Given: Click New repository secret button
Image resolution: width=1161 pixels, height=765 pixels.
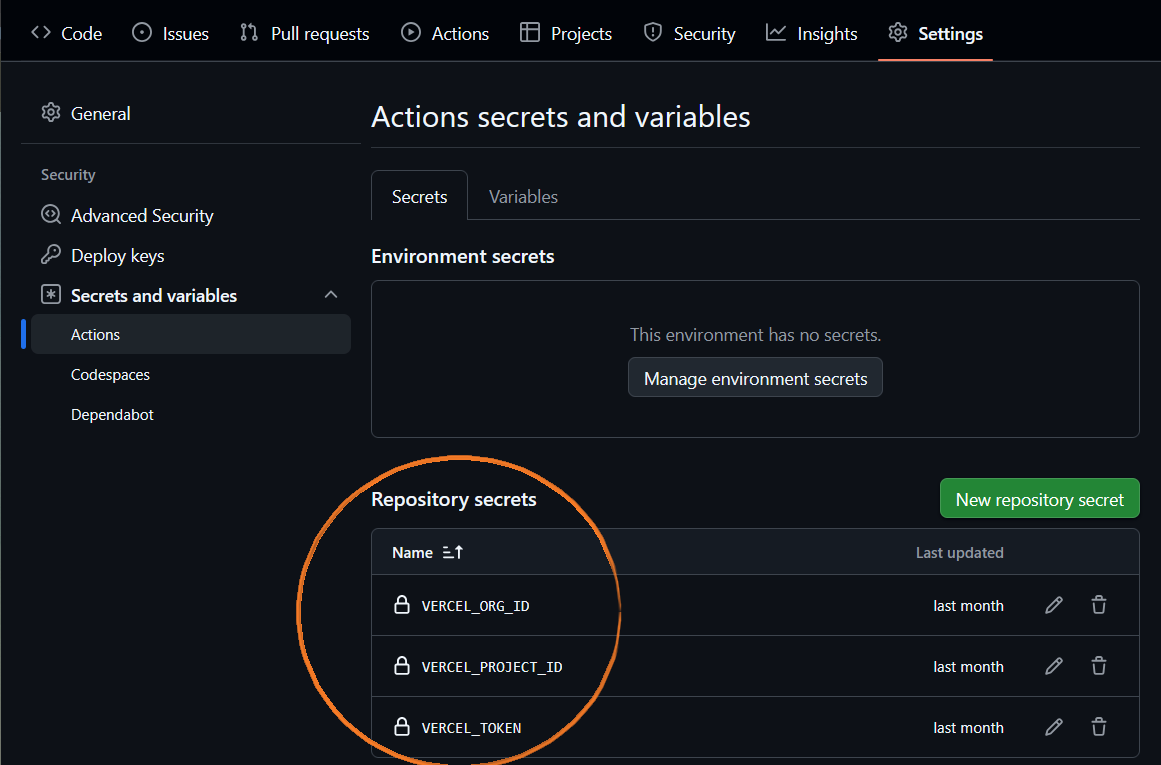Looking at the screenshot, I should [x=1040, y=499].
